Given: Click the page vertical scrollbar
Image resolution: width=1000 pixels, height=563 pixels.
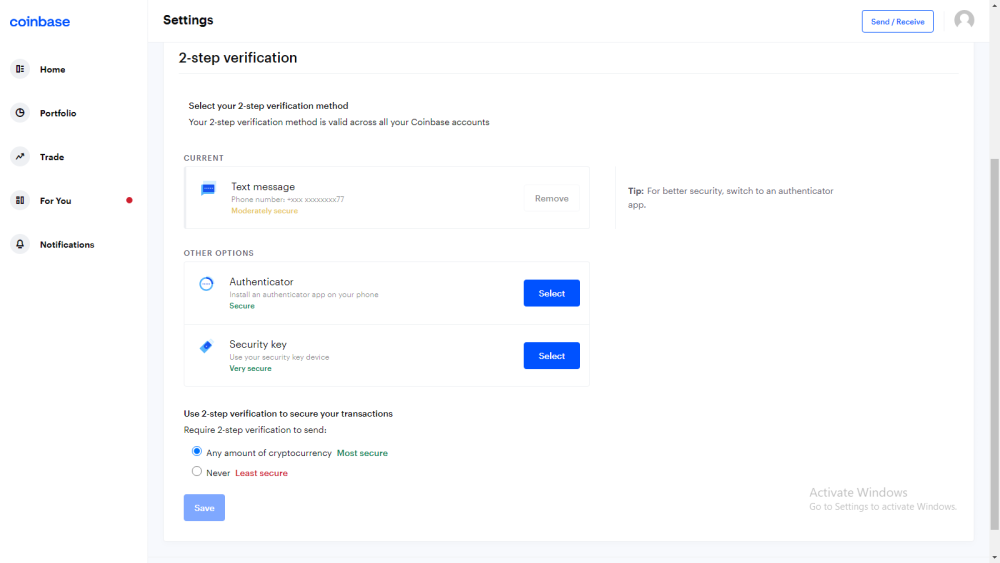Looking at the screenshot, I should click(x=993, y=340).
